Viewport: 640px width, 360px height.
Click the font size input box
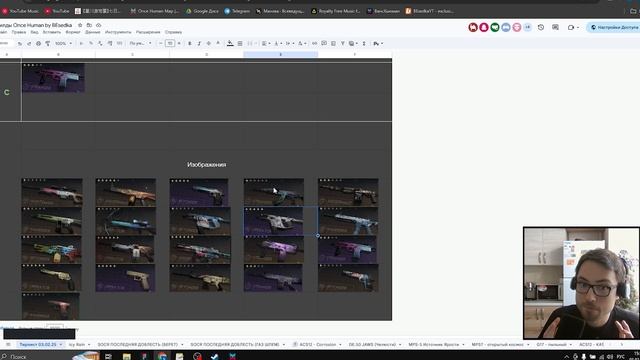click(170, 43)
